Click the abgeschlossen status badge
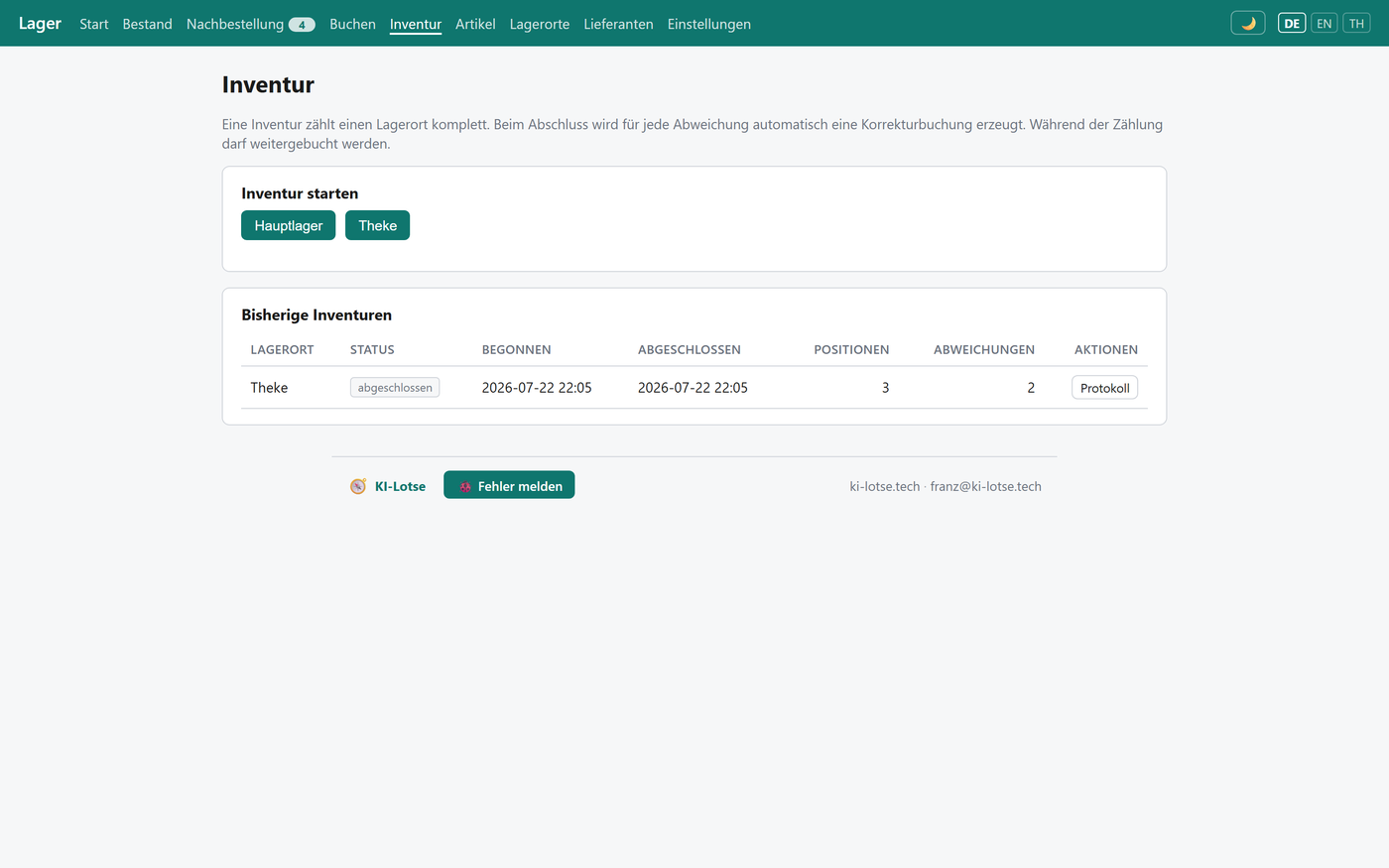Viewport: 1389px width, 868px height. 395,388
